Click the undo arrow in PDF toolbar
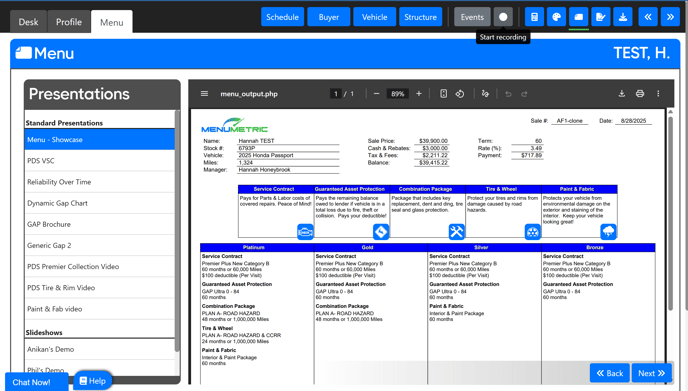The image size is (688, 391). tap(508, 94)
